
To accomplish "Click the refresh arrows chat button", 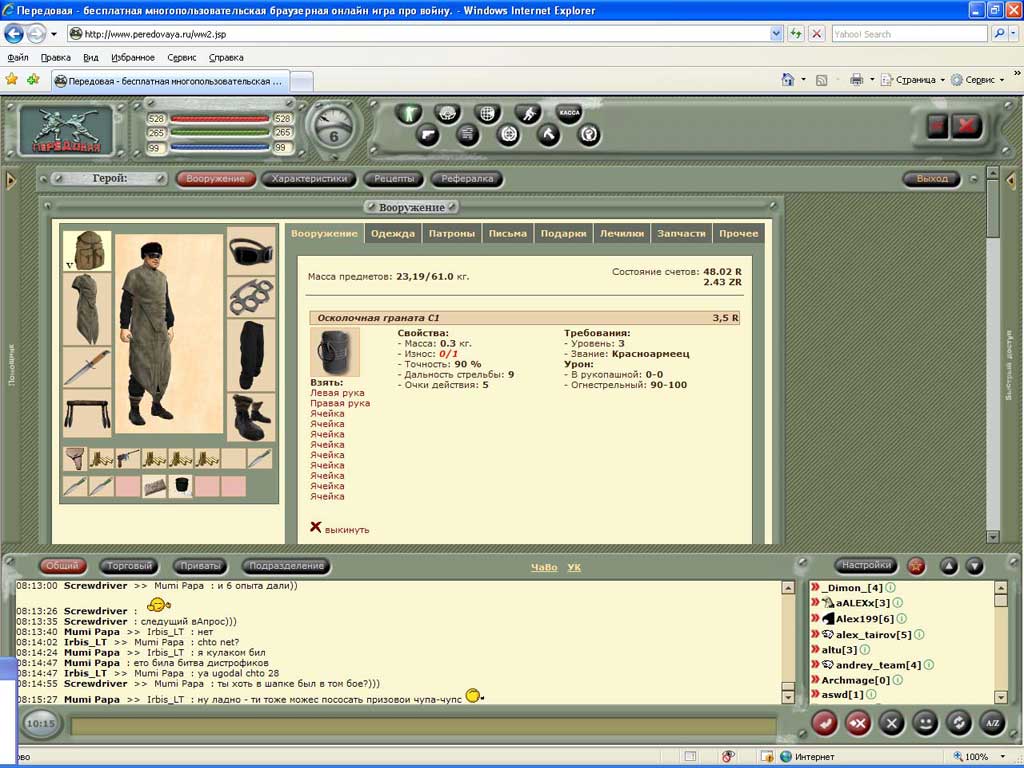I will point(959,723).
